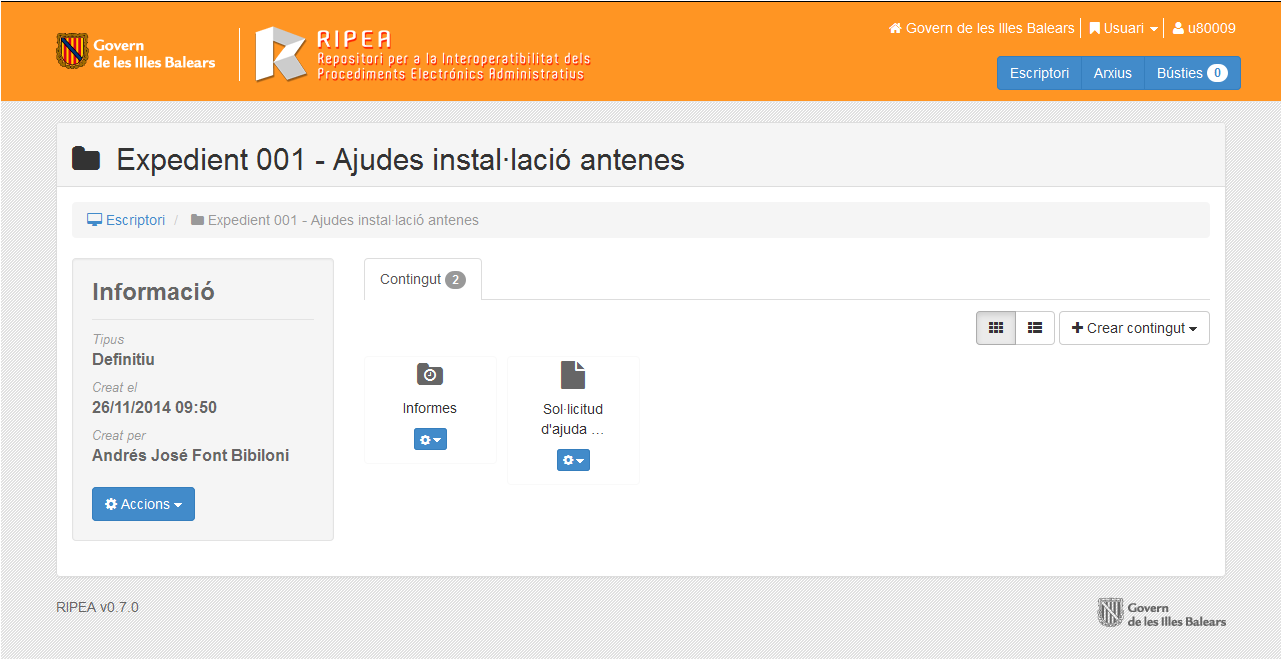Open the Usuari role dropdown
The image size is (1282, 659).
(1124, 28)
